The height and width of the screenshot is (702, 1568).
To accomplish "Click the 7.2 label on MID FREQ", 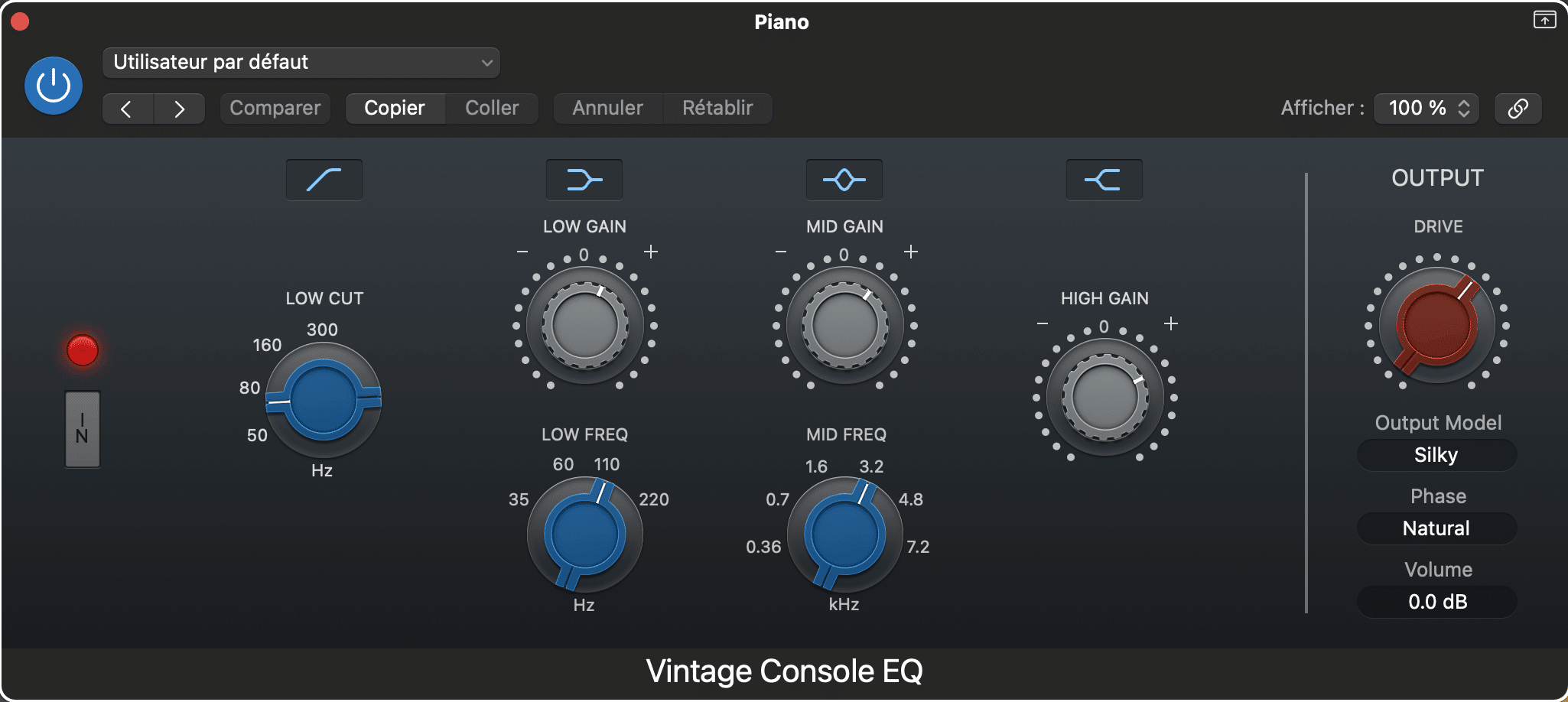I will click(x=917, y=547).
